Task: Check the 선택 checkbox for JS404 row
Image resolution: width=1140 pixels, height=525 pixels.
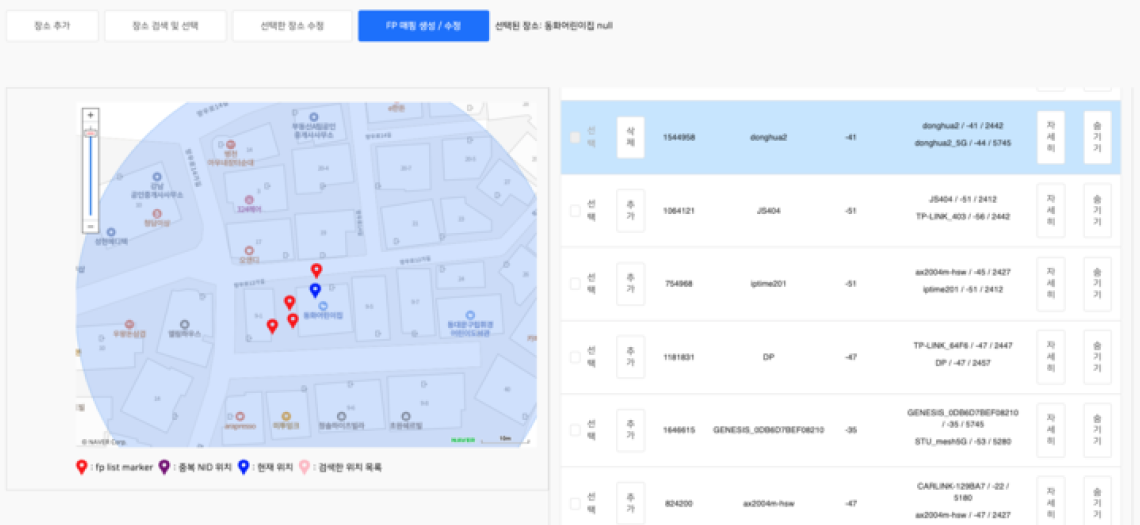Action: (x=575, y=211)
